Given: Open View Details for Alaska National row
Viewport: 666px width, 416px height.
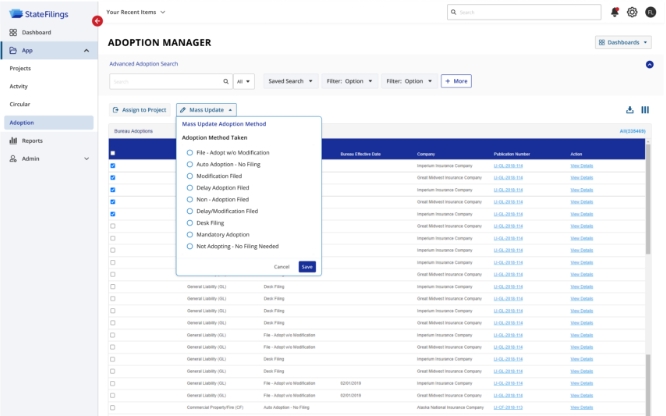Looking at the screenshot, I should click(x=581, y=408).
